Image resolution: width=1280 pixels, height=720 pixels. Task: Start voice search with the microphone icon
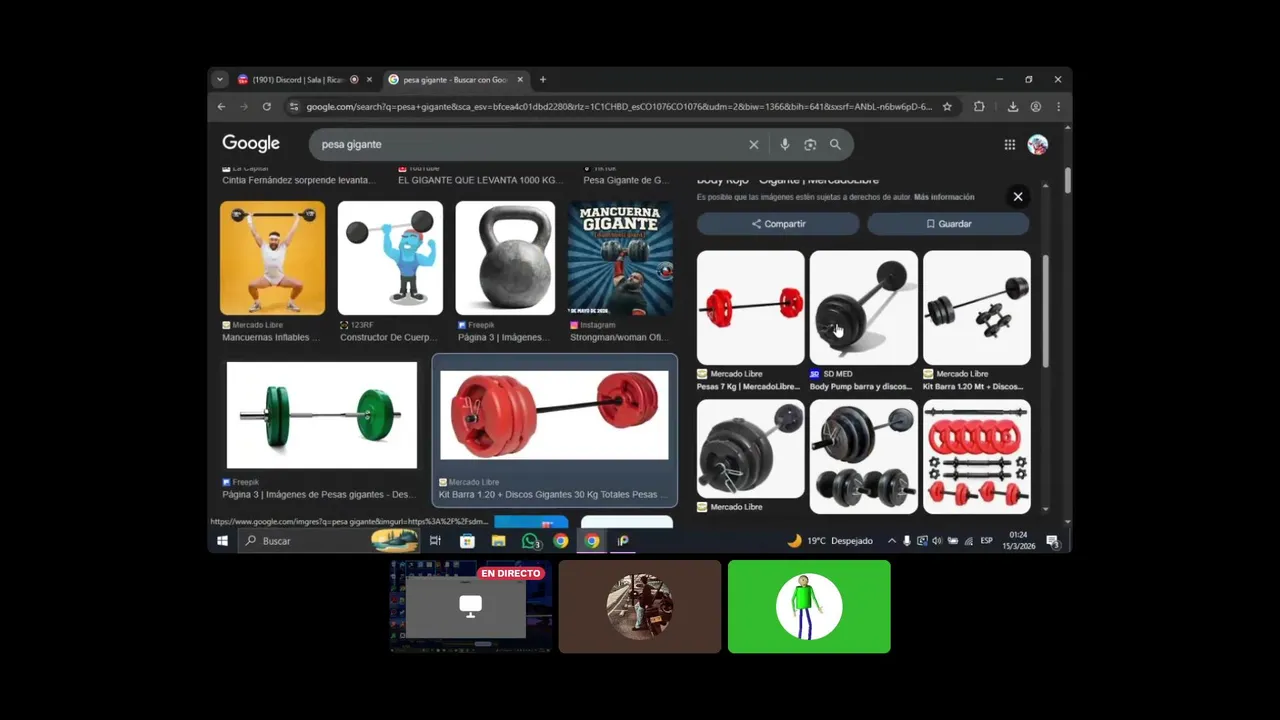(x=784, y=144)
